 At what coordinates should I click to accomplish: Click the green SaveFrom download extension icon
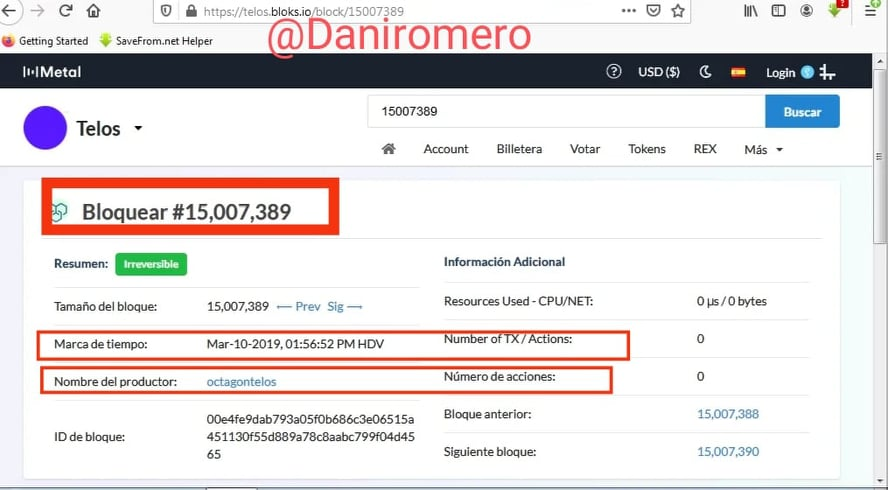pyautogui.click(x=836, y=10)
